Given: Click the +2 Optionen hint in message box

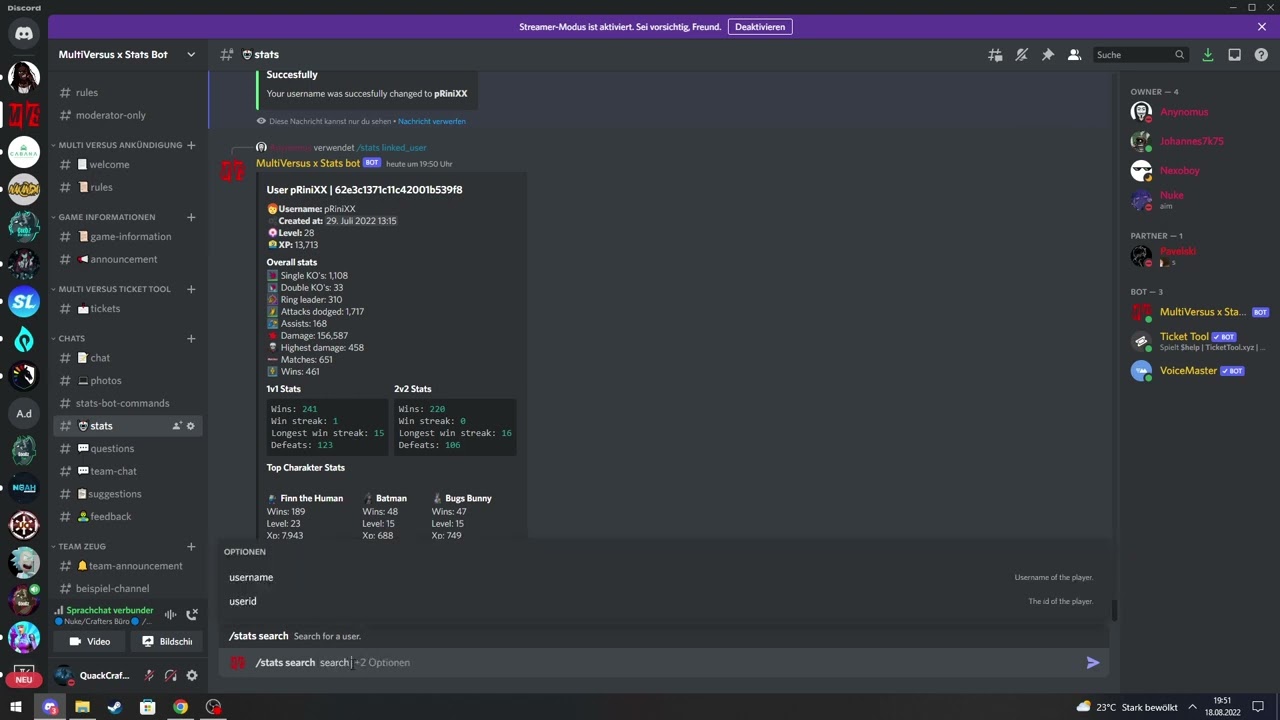Looking at the screenshot, I should point(382,662).
